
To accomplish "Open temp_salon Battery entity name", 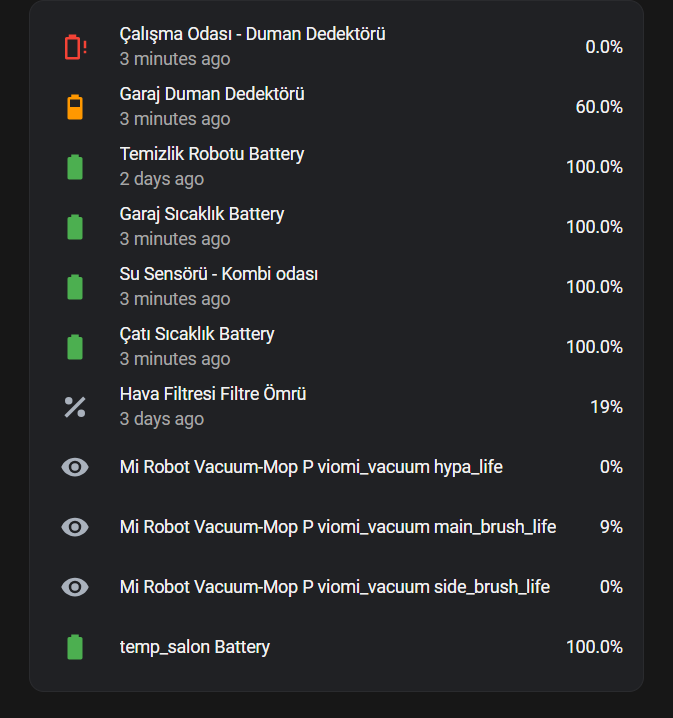I will pos(195,647).
